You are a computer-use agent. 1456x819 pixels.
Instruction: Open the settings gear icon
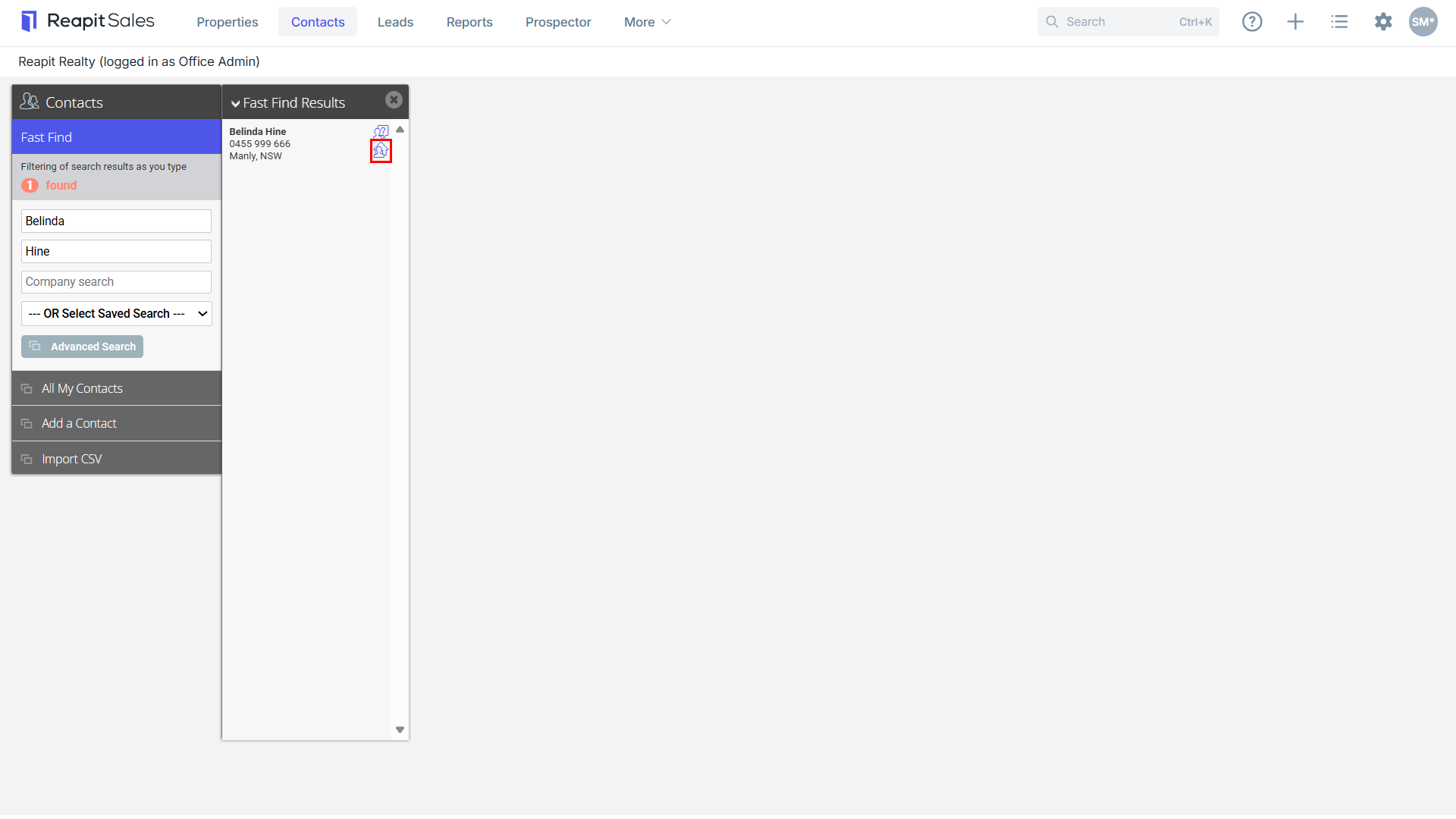[1383, 22]
